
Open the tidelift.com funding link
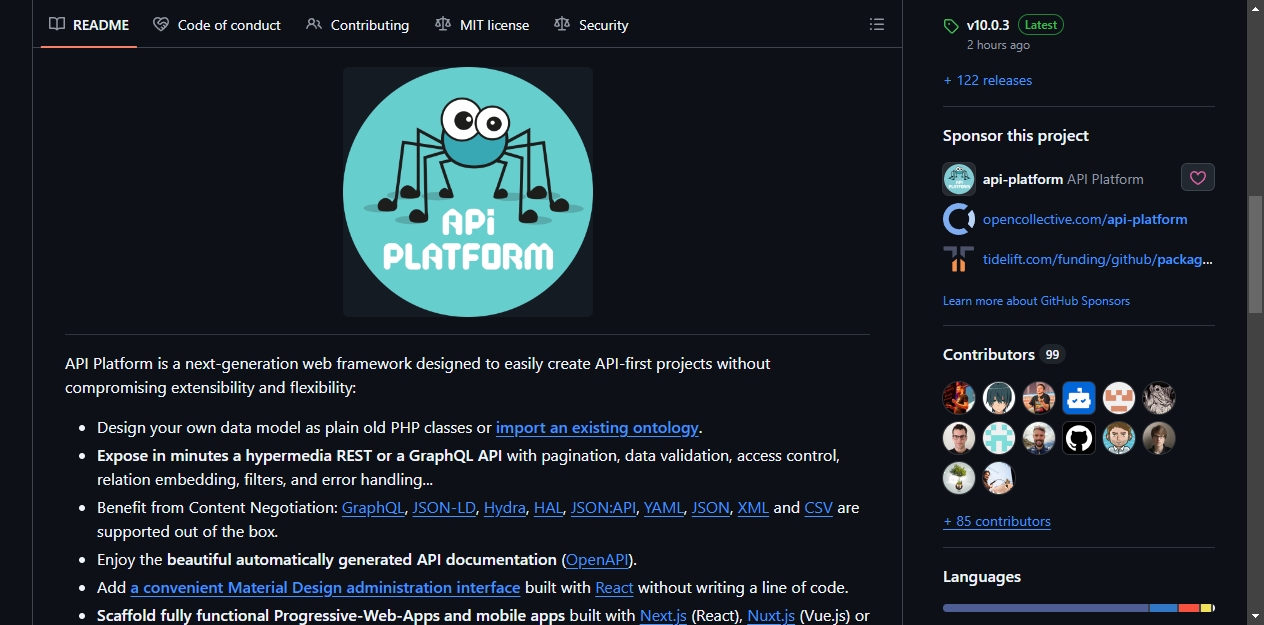(x=1098, y=259)
